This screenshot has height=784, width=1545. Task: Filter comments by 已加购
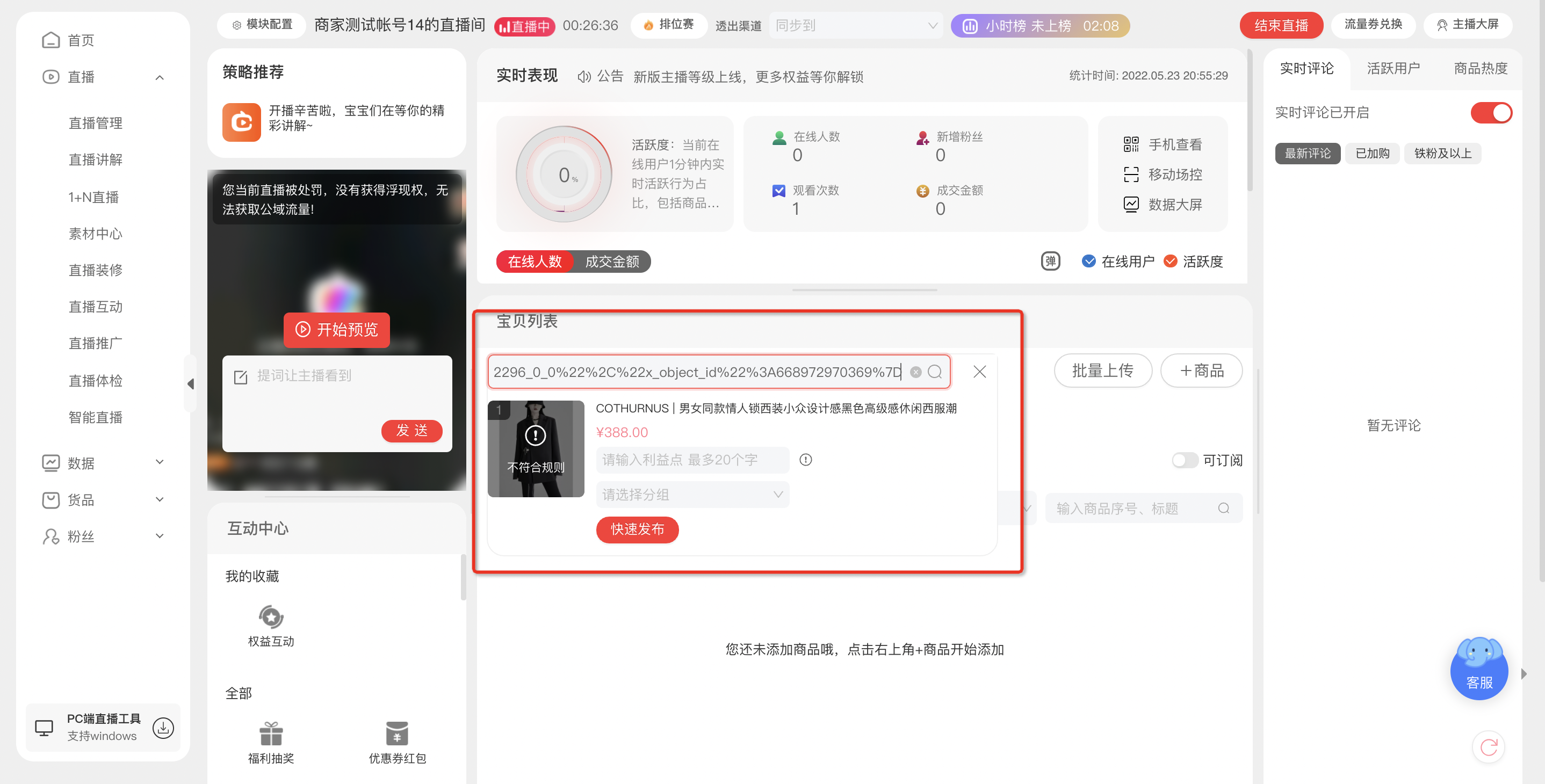(1372, 154)
